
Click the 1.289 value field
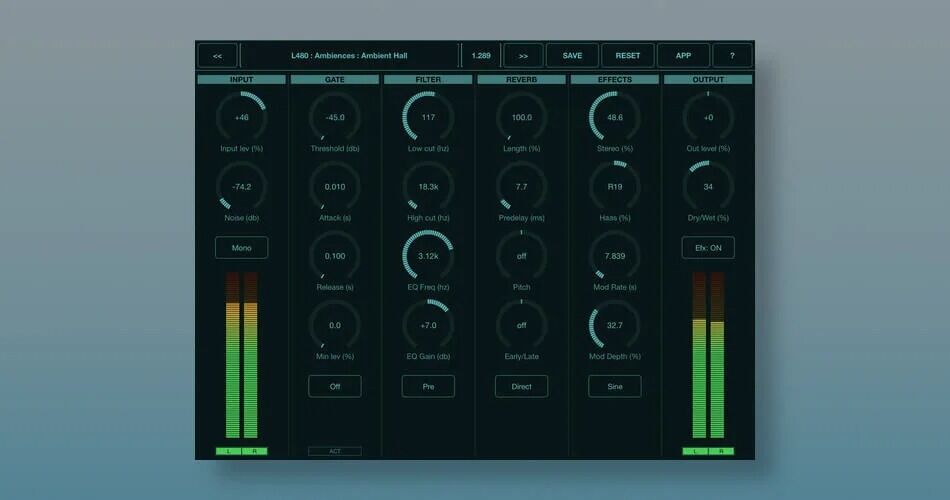point(481,56)
